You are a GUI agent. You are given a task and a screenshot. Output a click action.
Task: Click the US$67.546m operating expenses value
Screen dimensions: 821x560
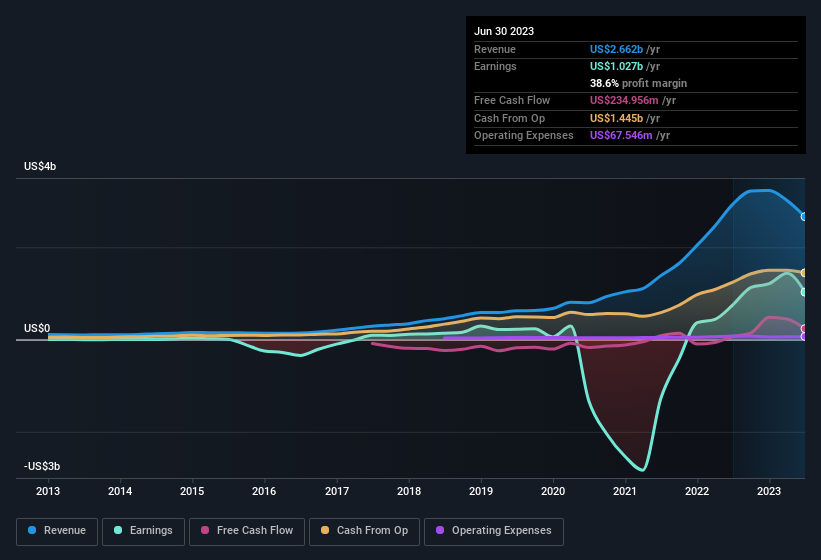point(621,136)
